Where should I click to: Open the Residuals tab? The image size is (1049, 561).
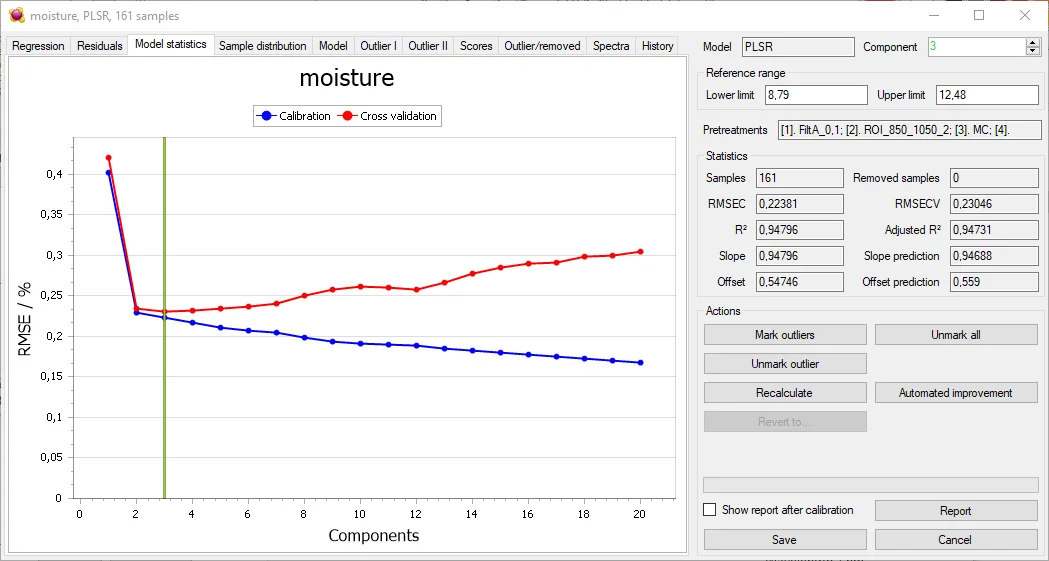click(x=99, y=46)
